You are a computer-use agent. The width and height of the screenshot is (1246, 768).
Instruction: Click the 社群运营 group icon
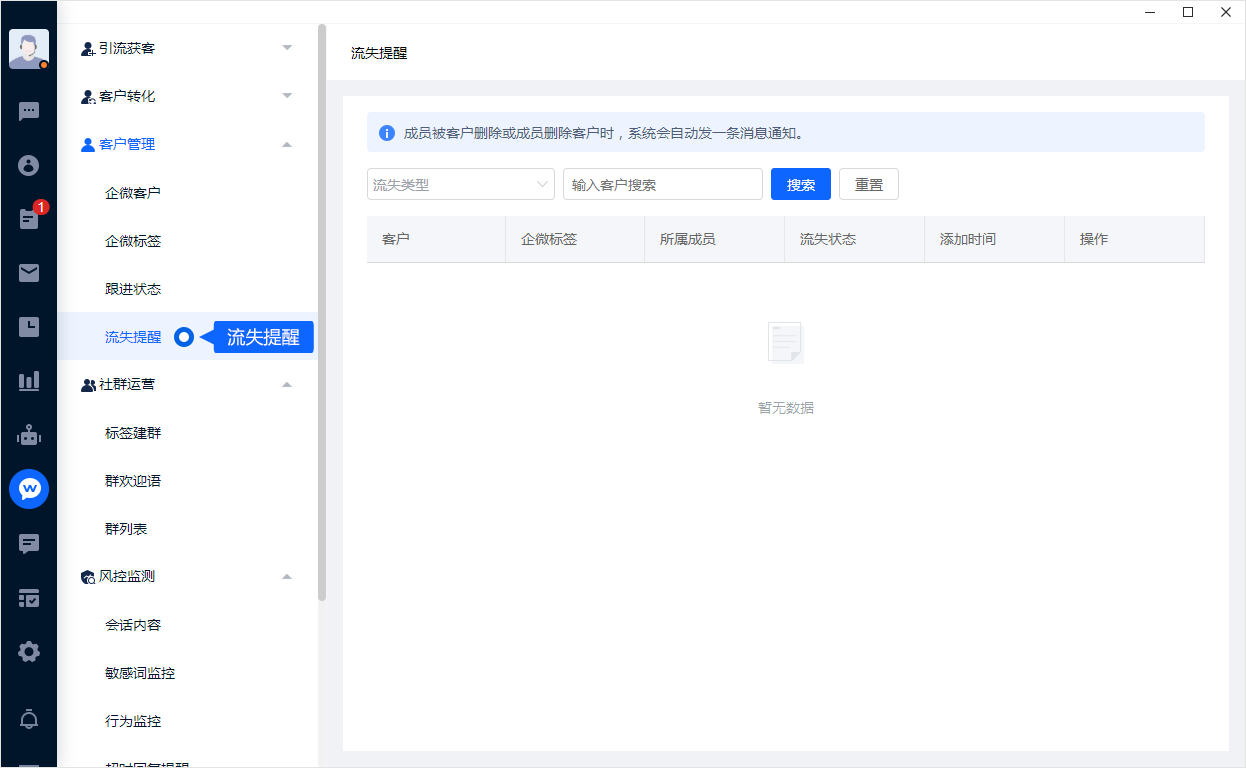(88, 385)
